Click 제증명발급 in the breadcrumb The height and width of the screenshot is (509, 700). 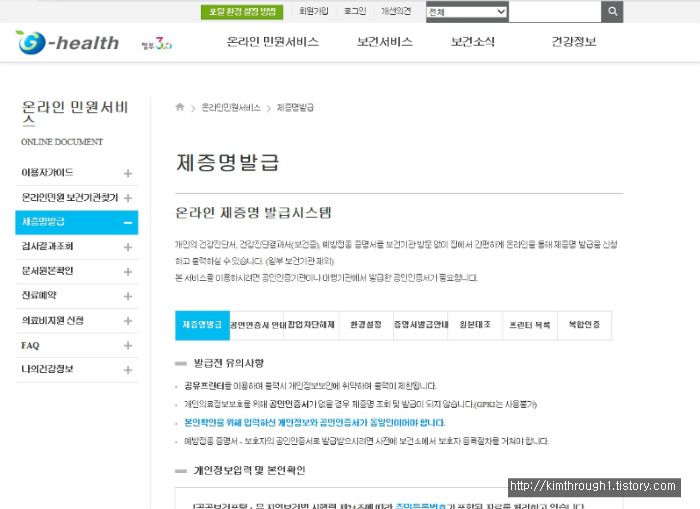[x=295, y=108]
